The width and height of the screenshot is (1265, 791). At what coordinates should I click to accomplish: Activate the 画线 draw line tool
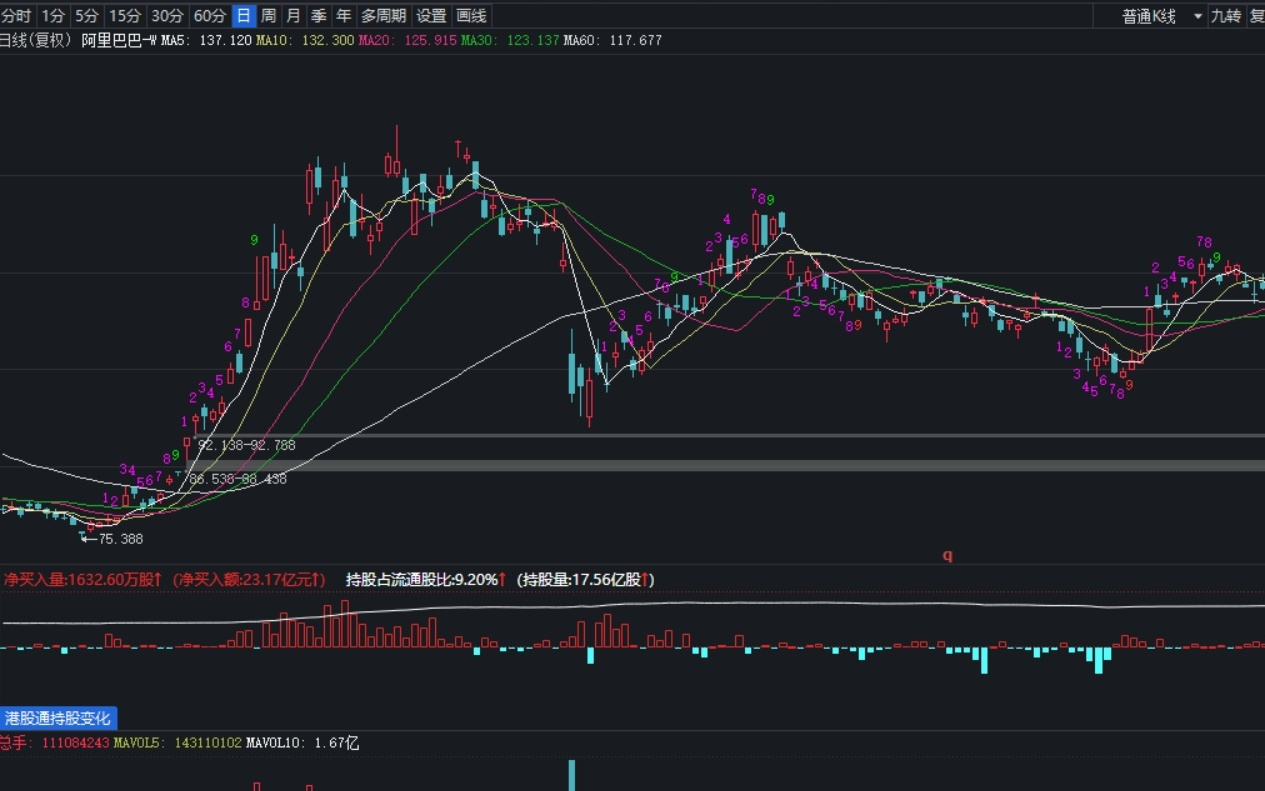tap(471, 16)
